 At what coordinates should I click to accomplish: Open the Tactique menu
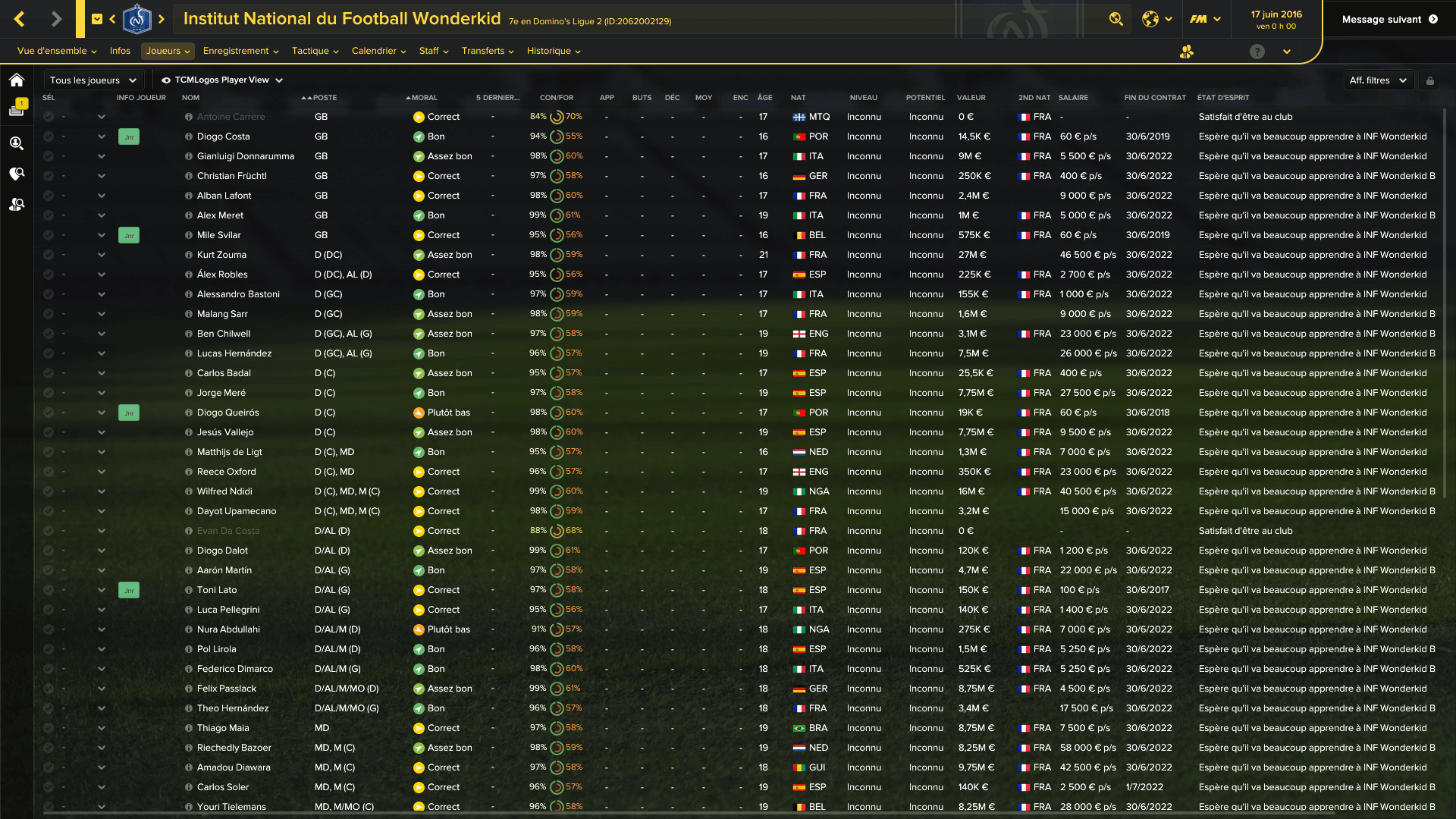[x=315, y=51]
